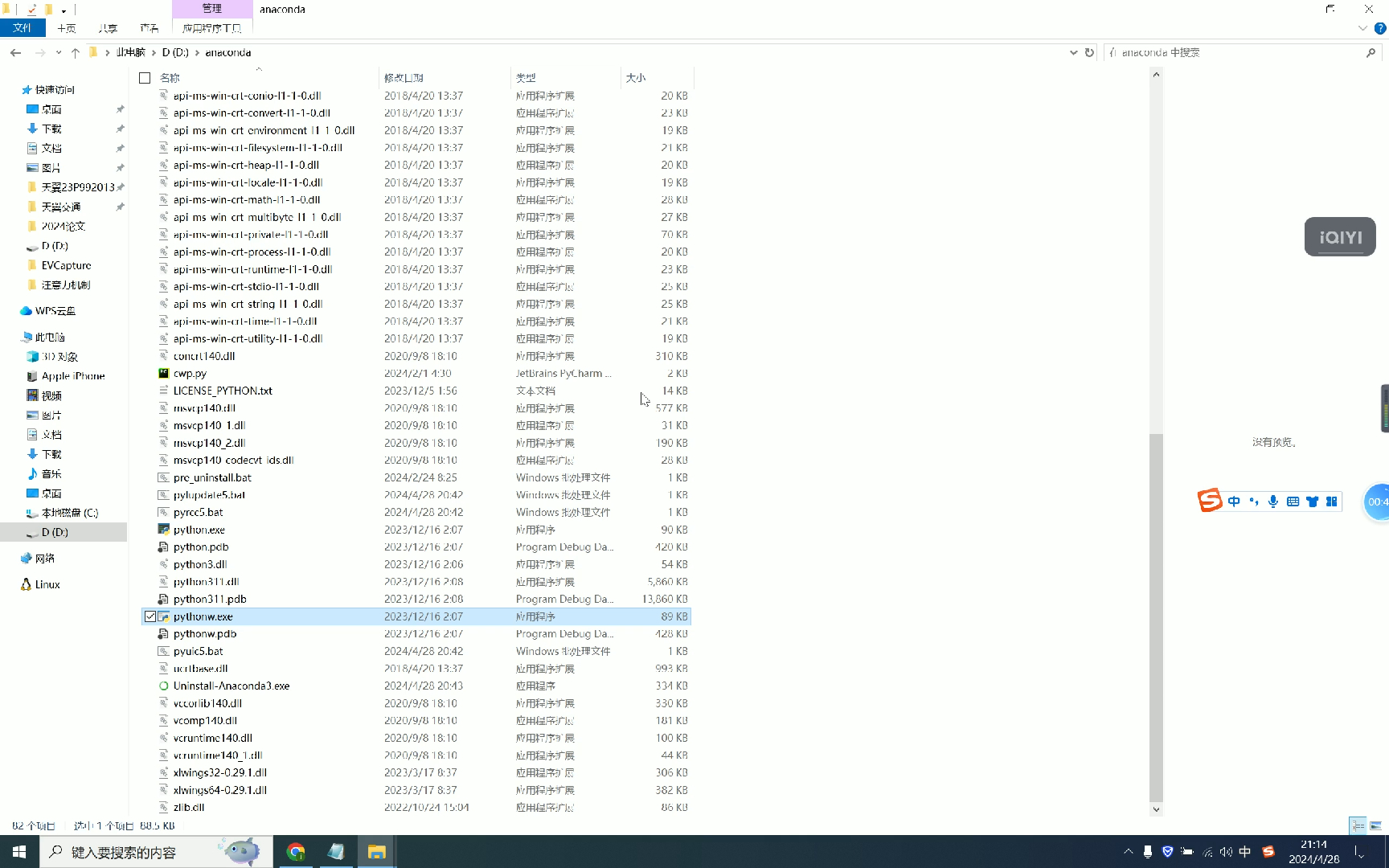Click the iQIYI floating widget
The width and height of the screenshot is (1389, 868).
click(x=1340, y=237)
